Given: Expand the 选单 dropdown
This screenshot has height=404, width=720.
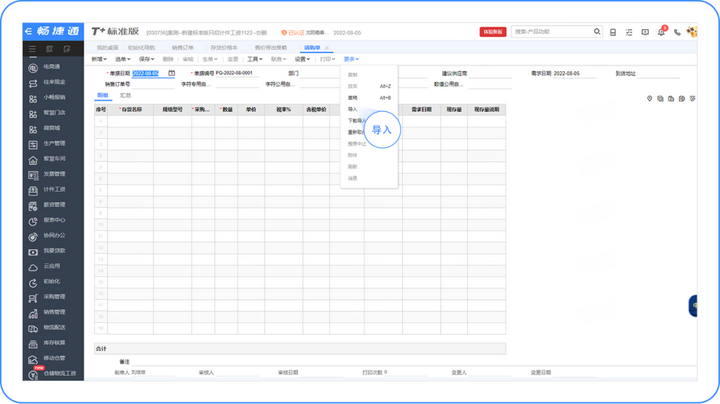Looking at the screenshot, I should pos(123,59).
